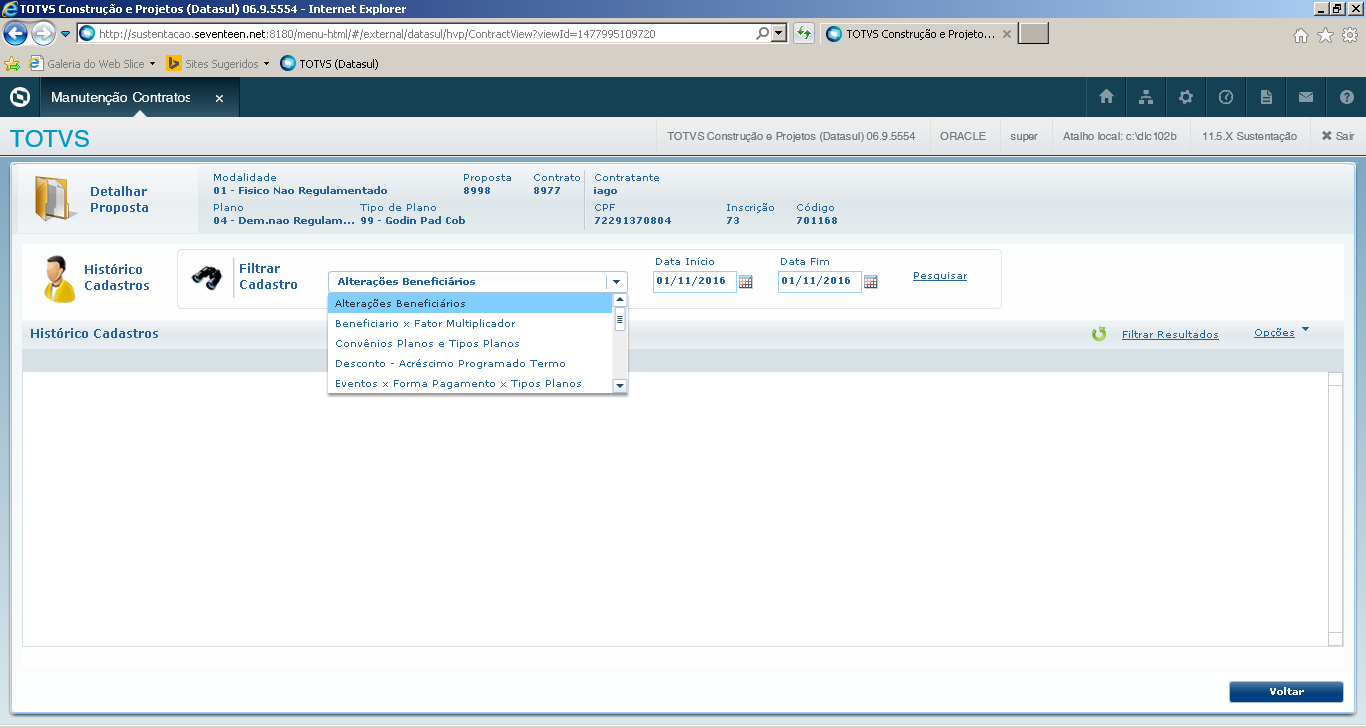Click the dropdown list scroll up arrow

click(620, 300)
